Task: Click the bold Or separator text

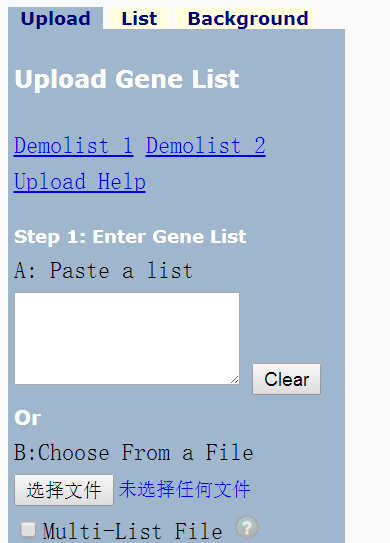Action: [28, 418]
